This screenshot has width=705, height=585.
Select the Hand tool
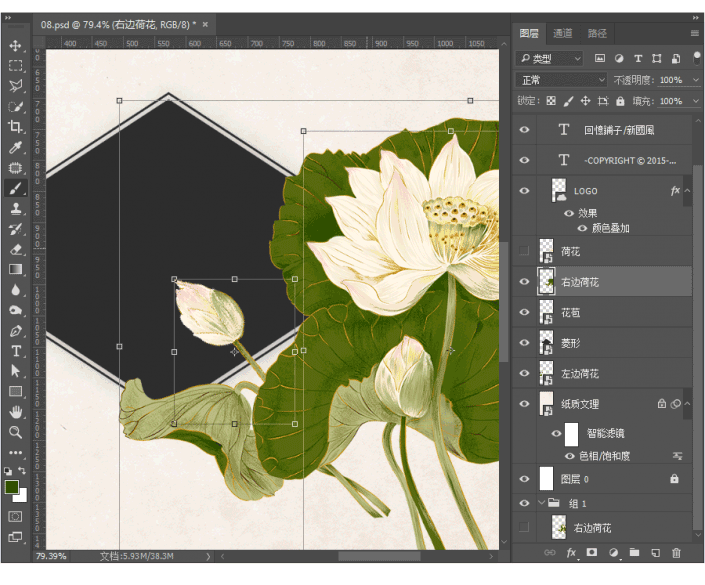pyautogui.click(x=15, y=412)
